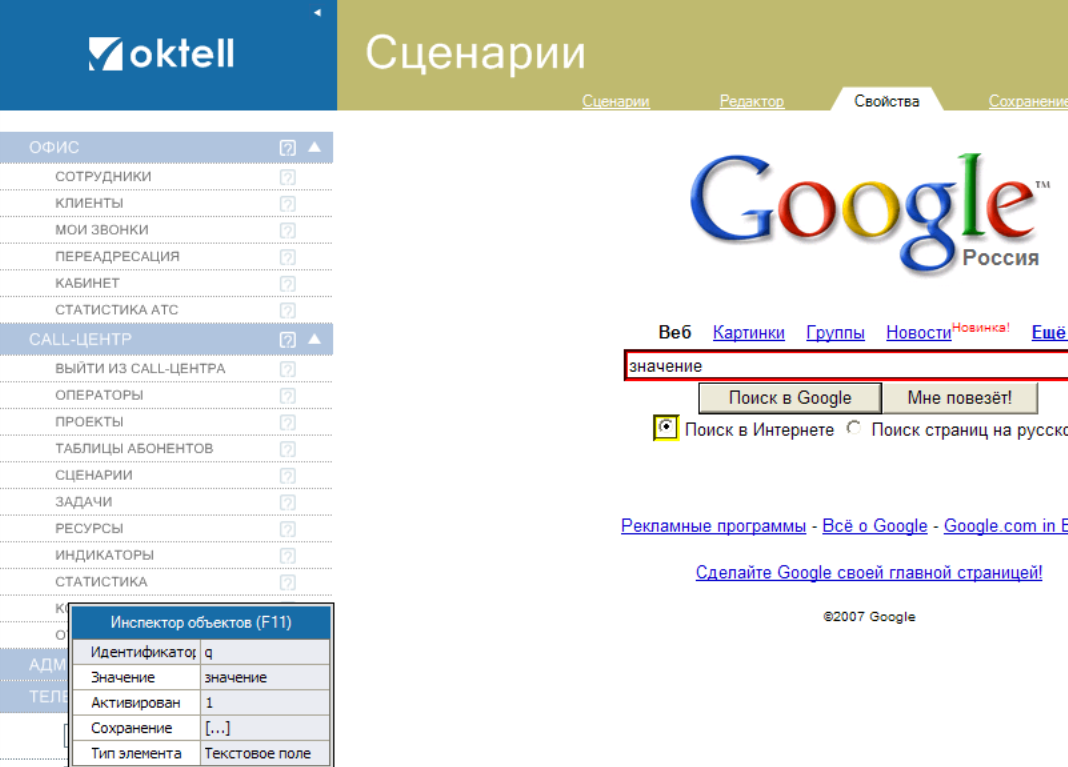Open help icon next to Операторы
This screenshot has height=767, width=1068.
(x=288, y=396)
